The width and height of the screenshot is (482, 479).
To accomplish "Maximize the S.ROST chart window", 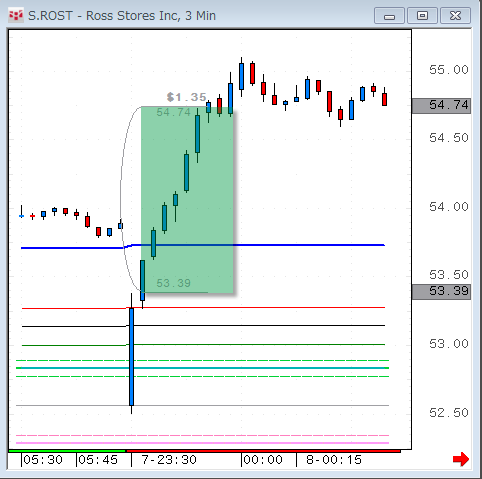I will point(422,16).
